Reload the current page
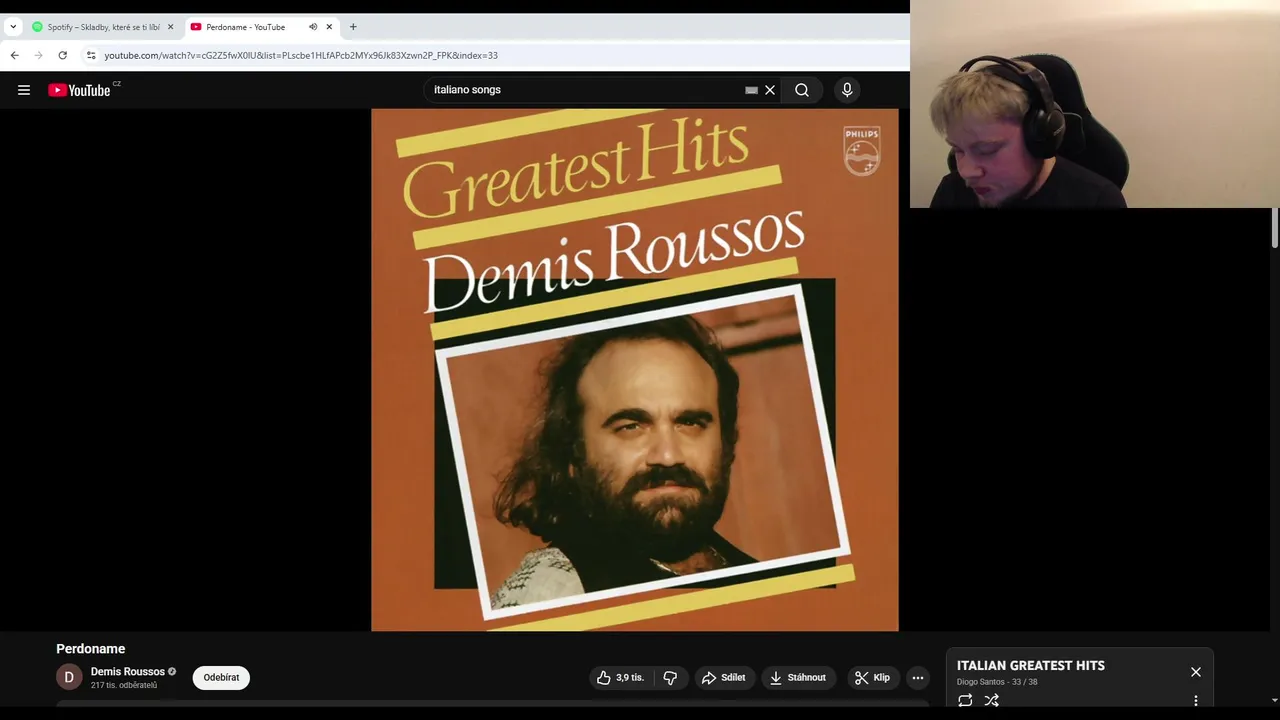Image resolution: width=1280 pixels, height=720 pixels. tap(62, 55)
